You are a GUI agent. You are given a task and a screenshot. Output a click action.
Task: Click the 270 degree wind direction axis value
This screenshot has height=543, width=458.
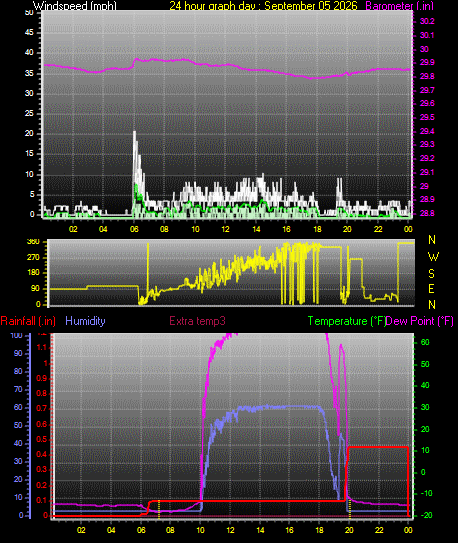pos(33,258)
